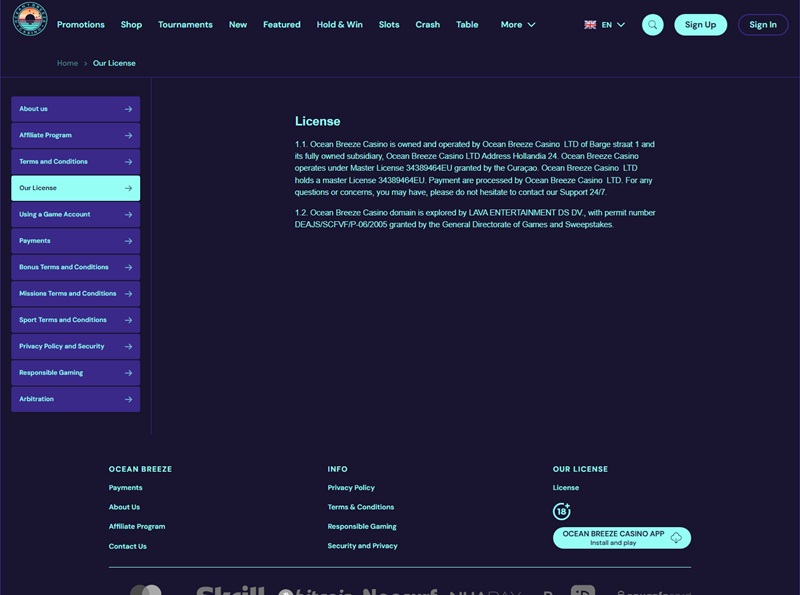Image resolution: width=800 pixels, height=595 pixels.
Task: Click the Sign In button
Action: (763, 24)
